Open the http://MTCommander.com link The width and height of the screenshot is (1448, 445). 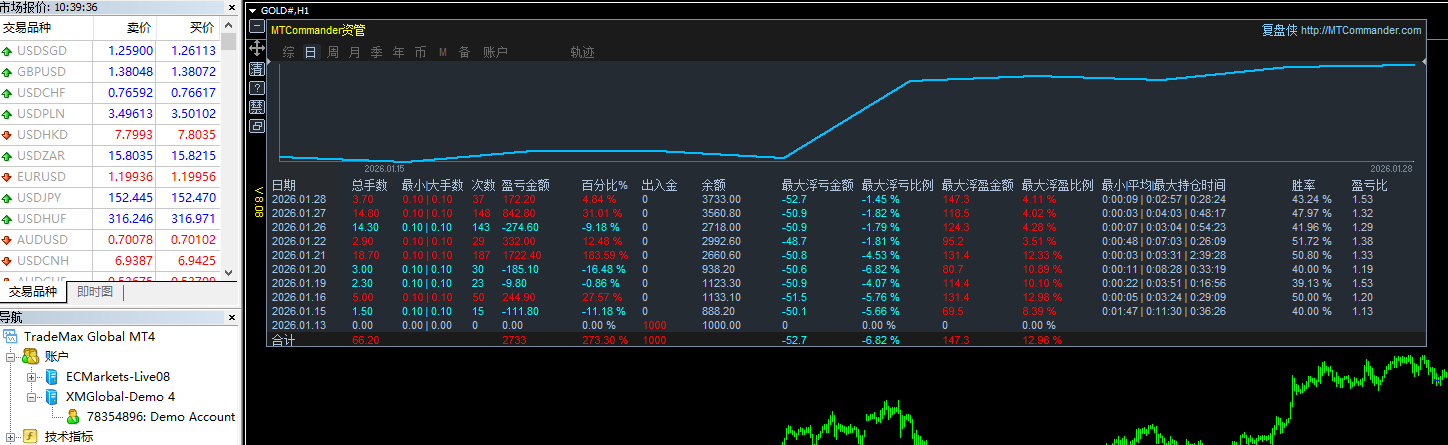coord(1361,30)
